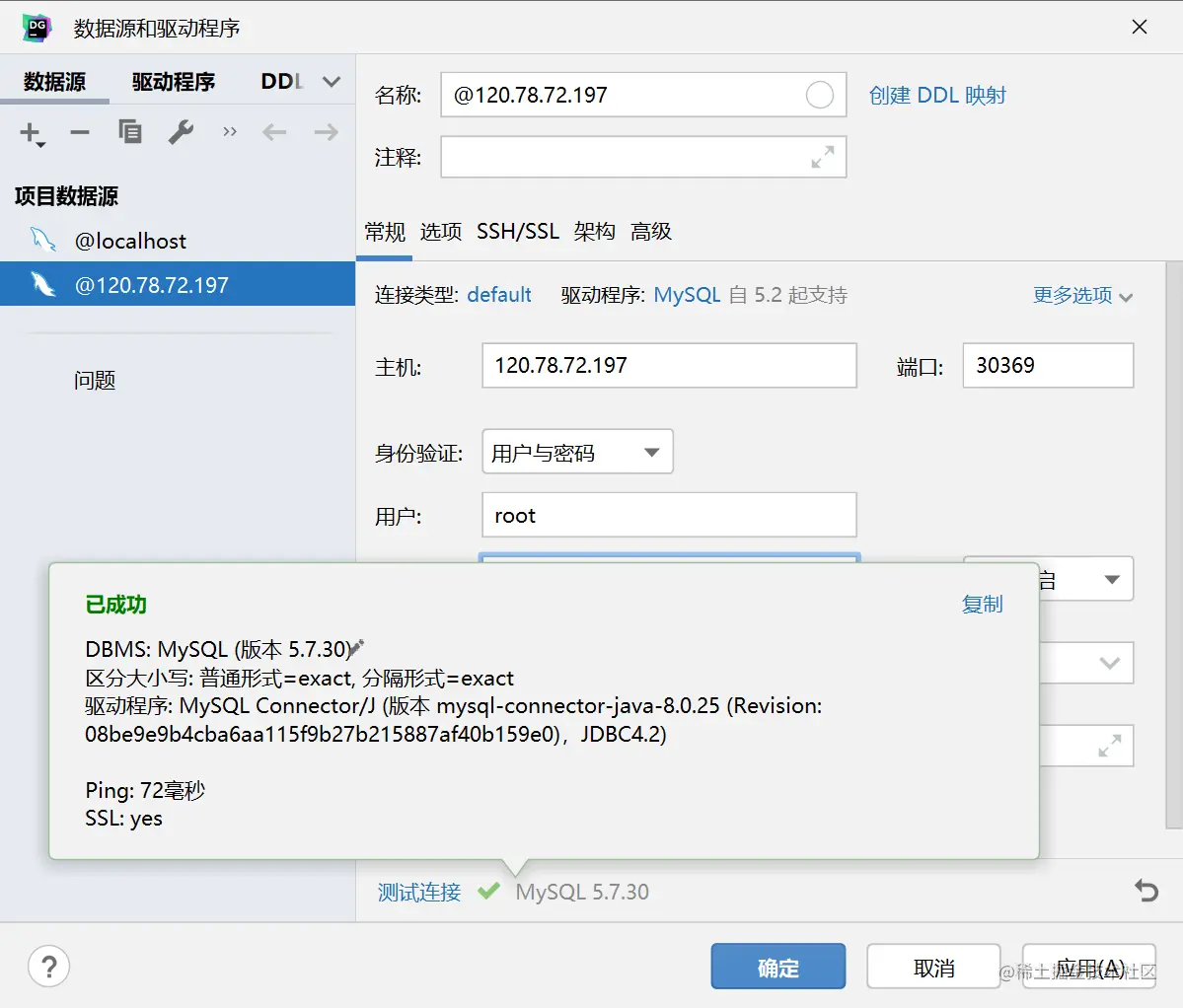Click the 端口 port field showing 30369
Screen dimensions: 1183x1008
pyautogui.click(x=1048, y=366)
